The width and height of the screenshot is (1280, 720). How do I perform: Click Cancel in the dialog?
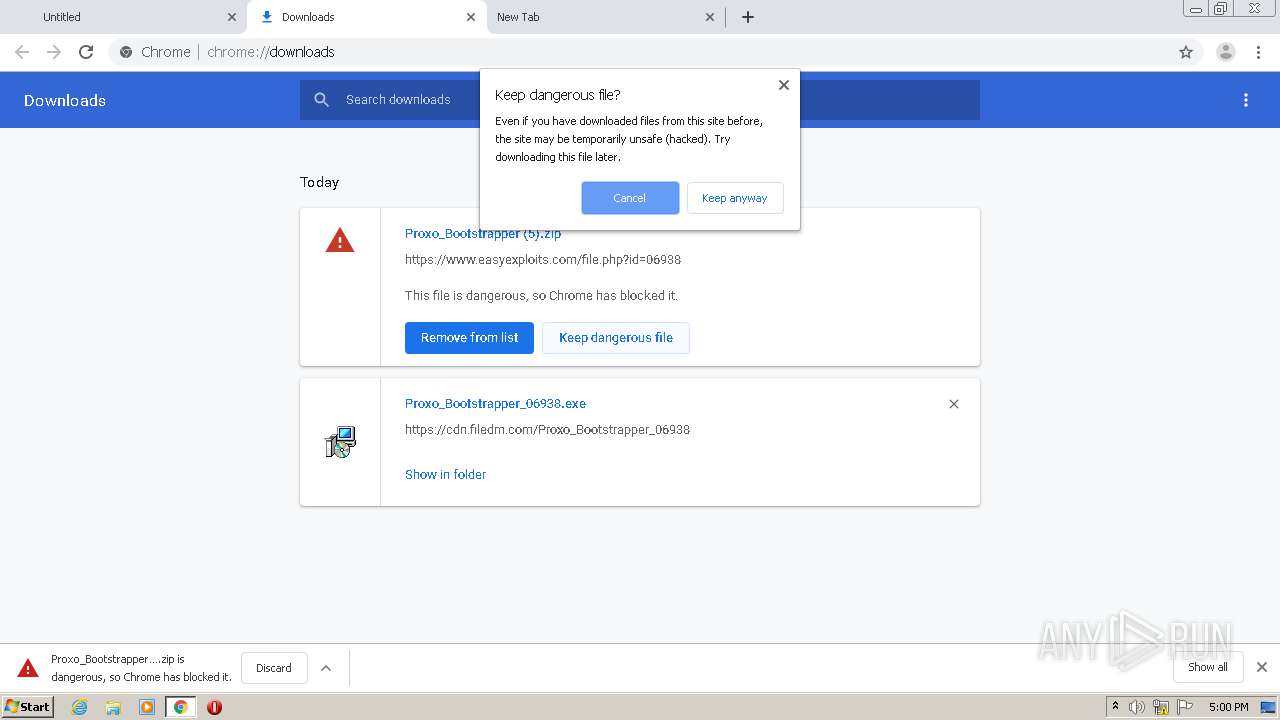[630, 198]
